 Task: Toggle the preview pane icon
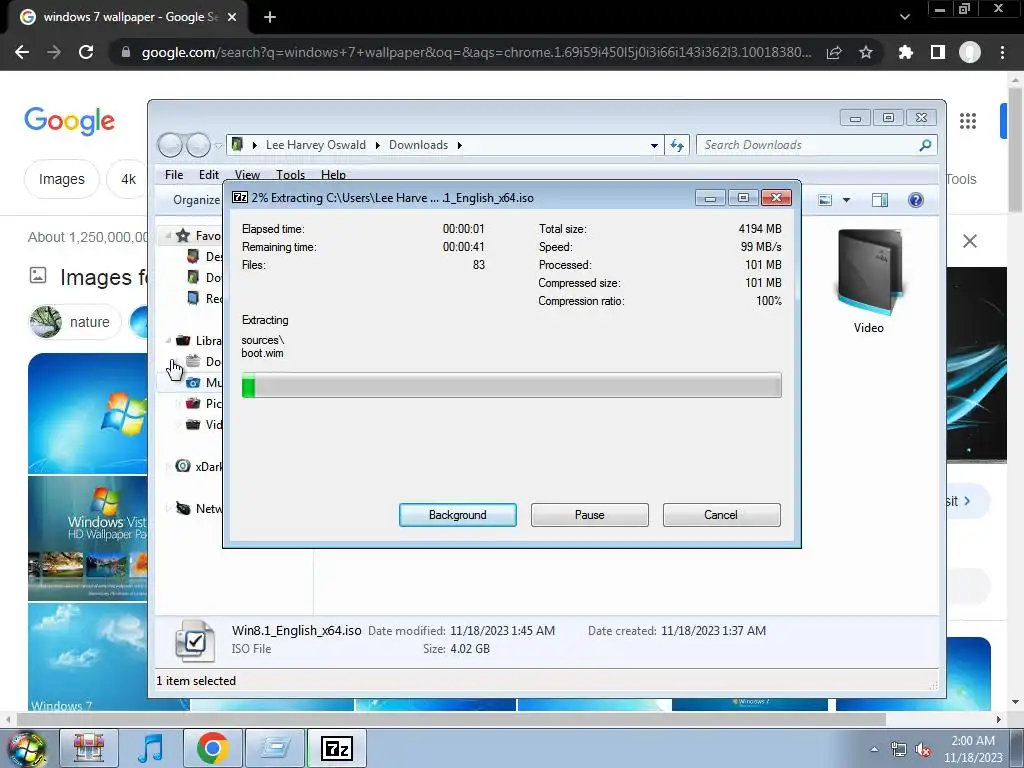(880, 200)
